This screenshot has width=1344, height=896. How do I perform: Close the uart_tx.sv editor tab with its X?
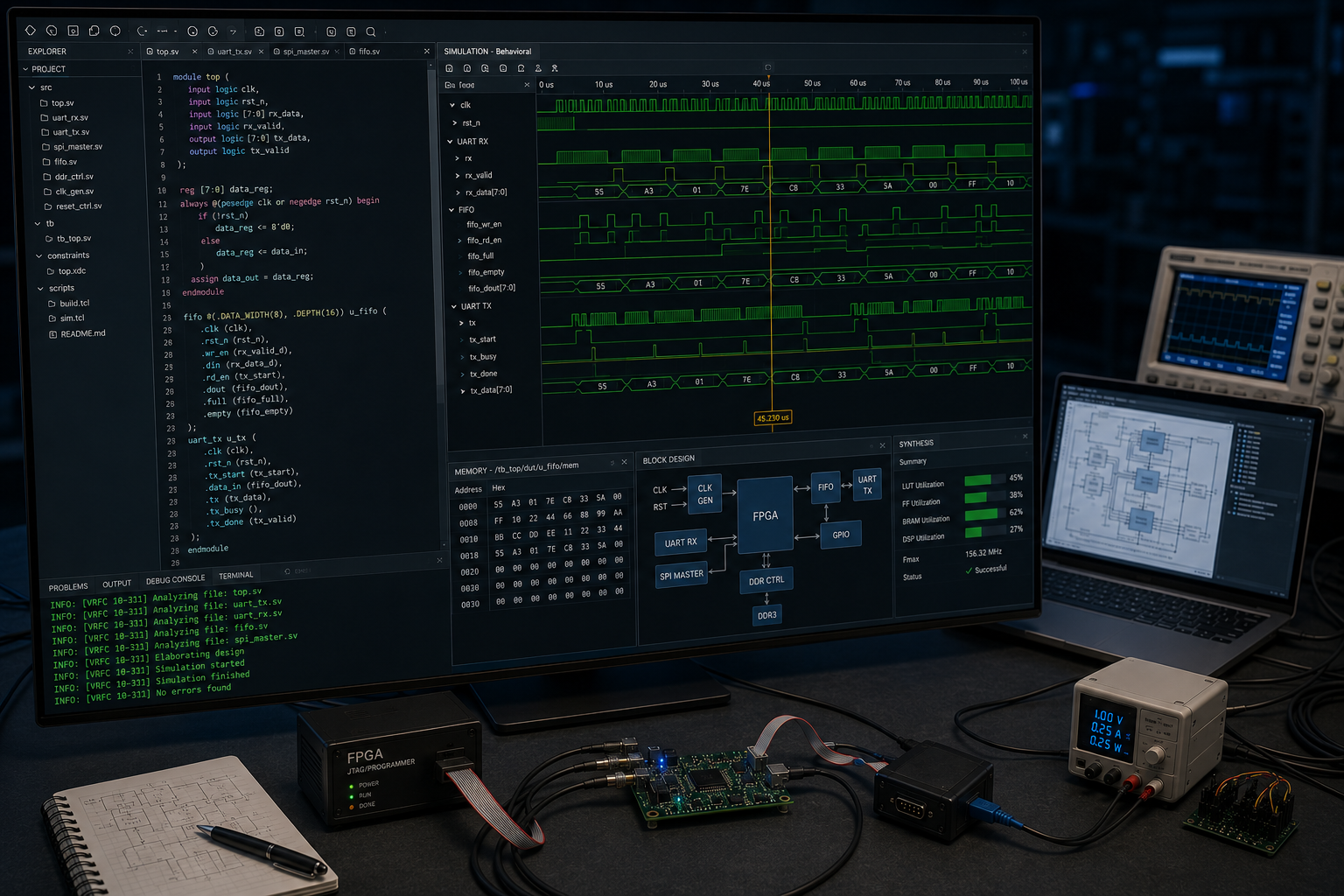[x=261, y=52]
